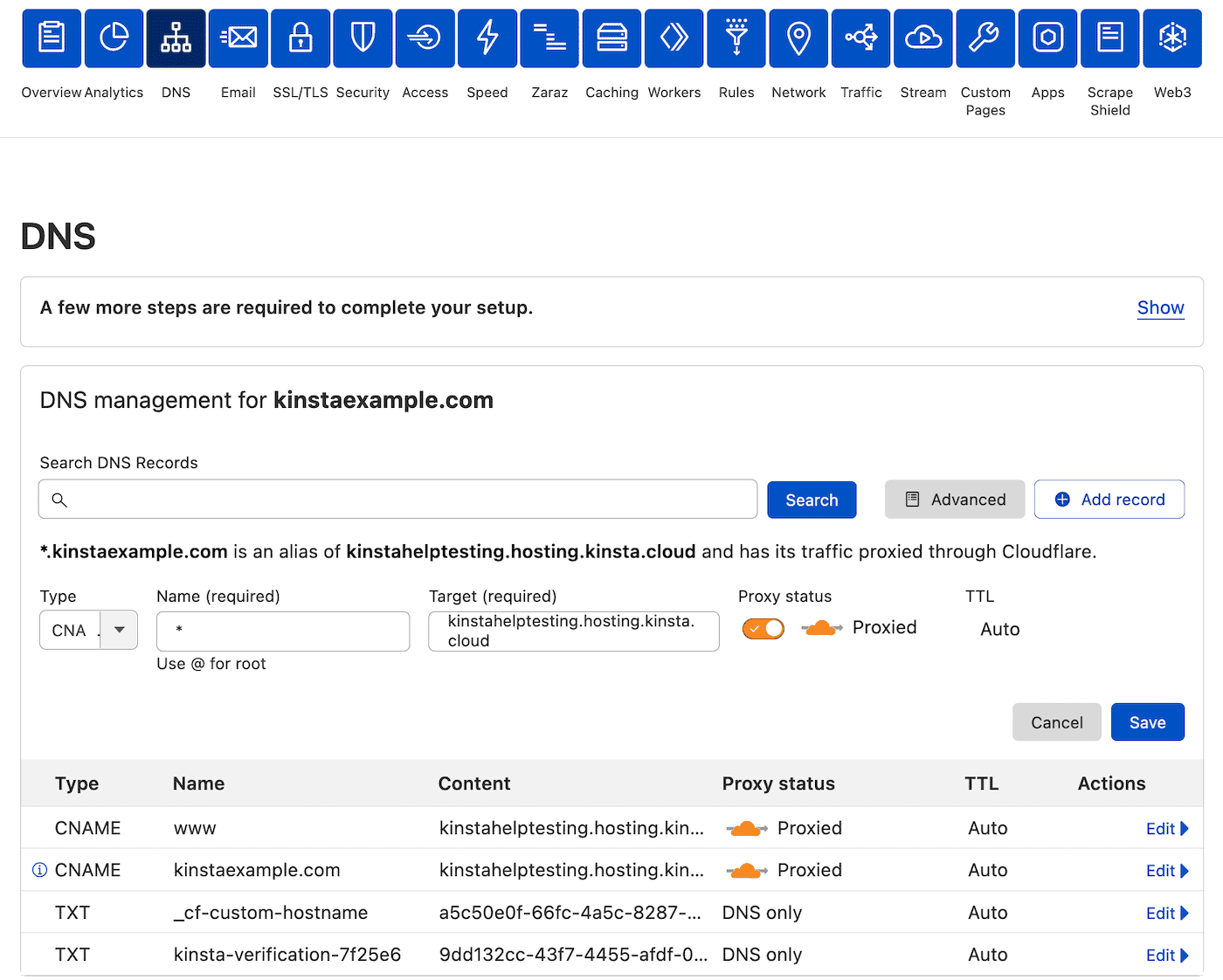This screenshot has width=1223, height=980.
Task: Expand the Edit menu for www record
Action: [1167, 827]
